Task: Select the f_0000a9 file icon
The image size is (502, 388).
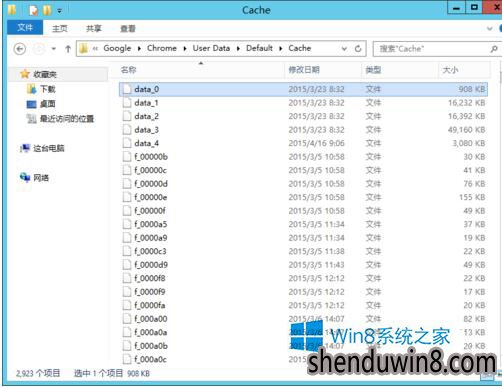Action: [127, 238]
